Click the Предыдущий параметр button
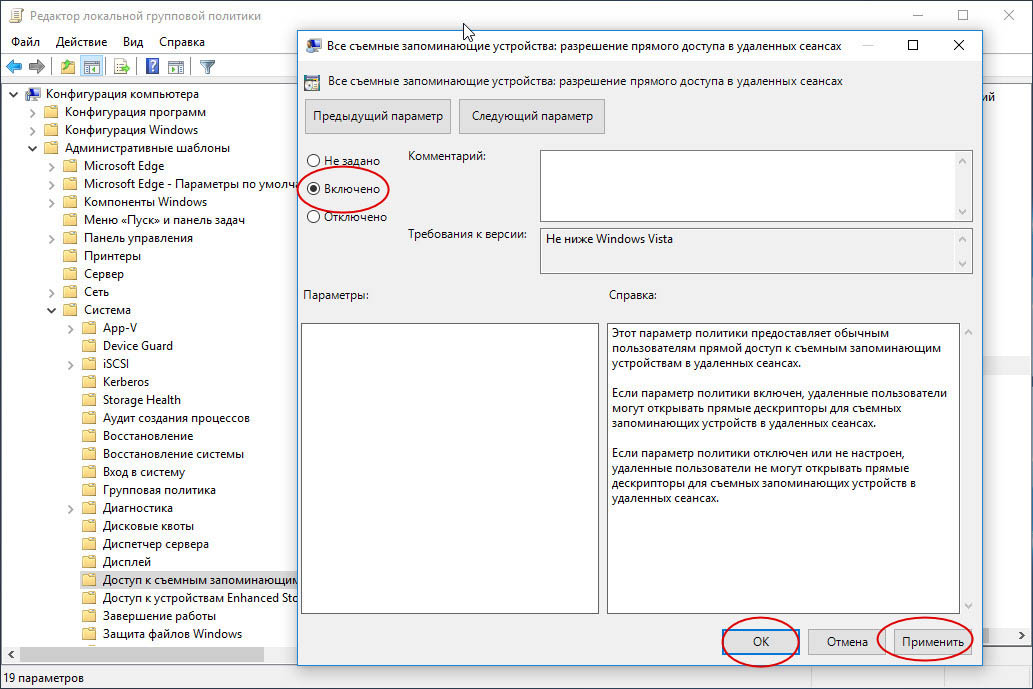Image resolution: width=1033 pixels, height=689 pixels. tap(378, 116)
